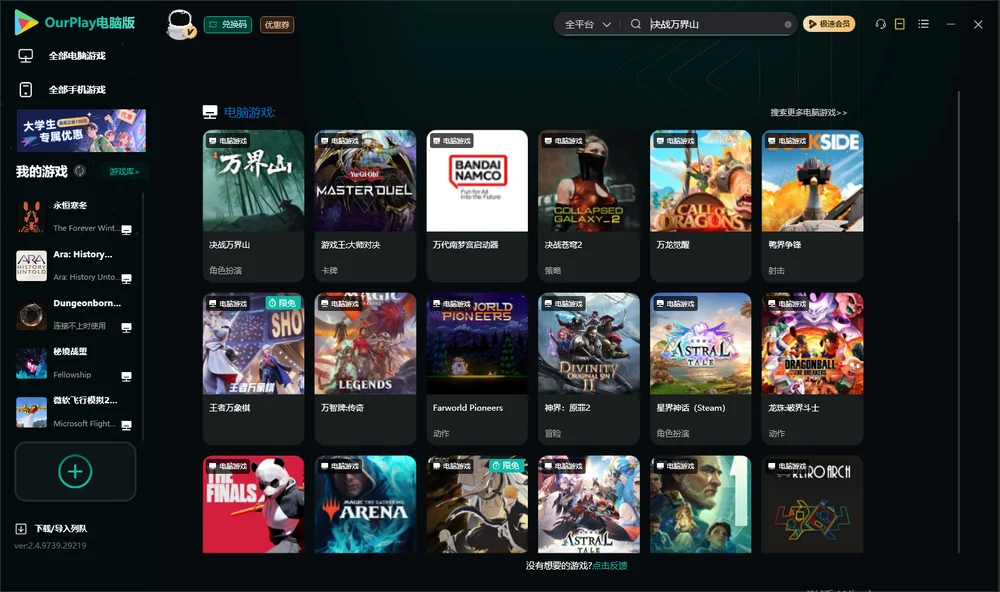Click the monitor icon beside 全部电脑游戏

point(26,56)
